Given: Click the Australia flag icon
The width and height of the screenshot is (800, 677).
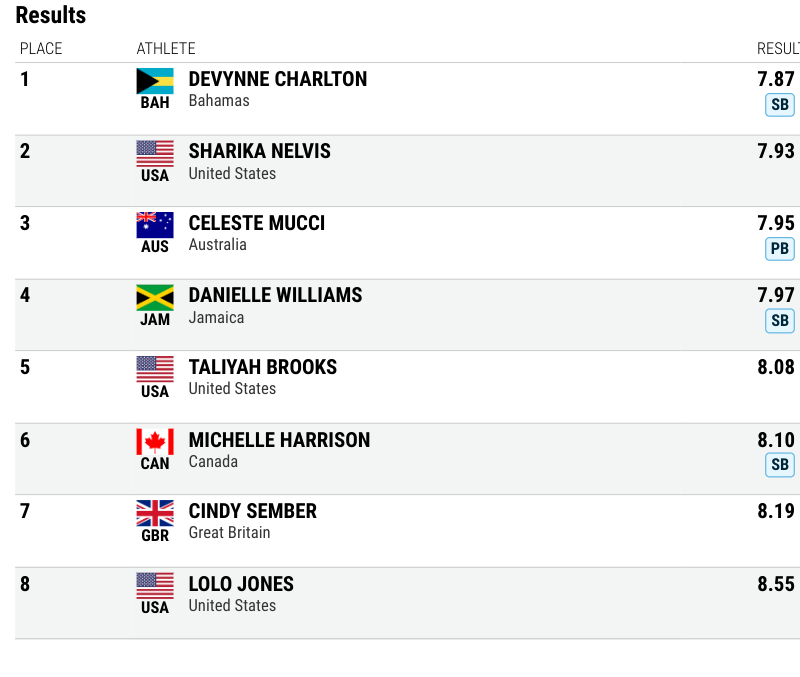Looking at the screenshot, I should pyautogui.click(x=155, y=225).
